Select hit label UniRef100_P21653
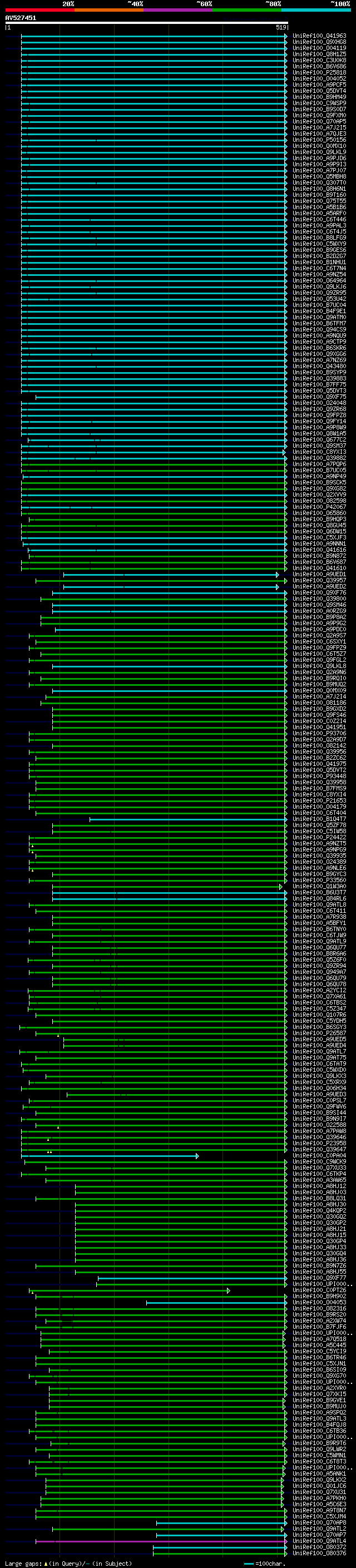This screenshot has height=1568, width=356. point(319,800)
